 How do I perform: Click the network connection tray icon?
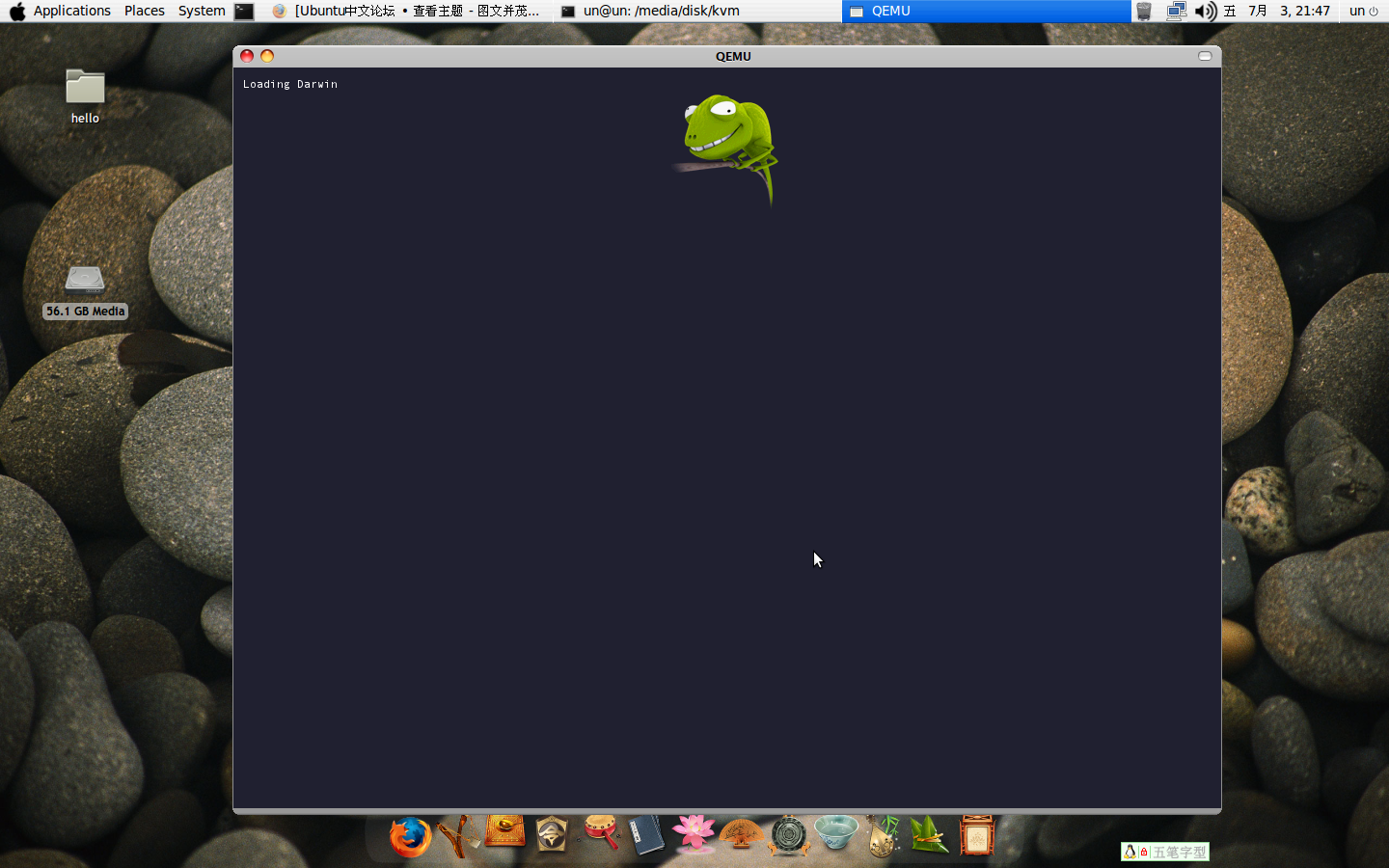click(x=1176, y=12)
